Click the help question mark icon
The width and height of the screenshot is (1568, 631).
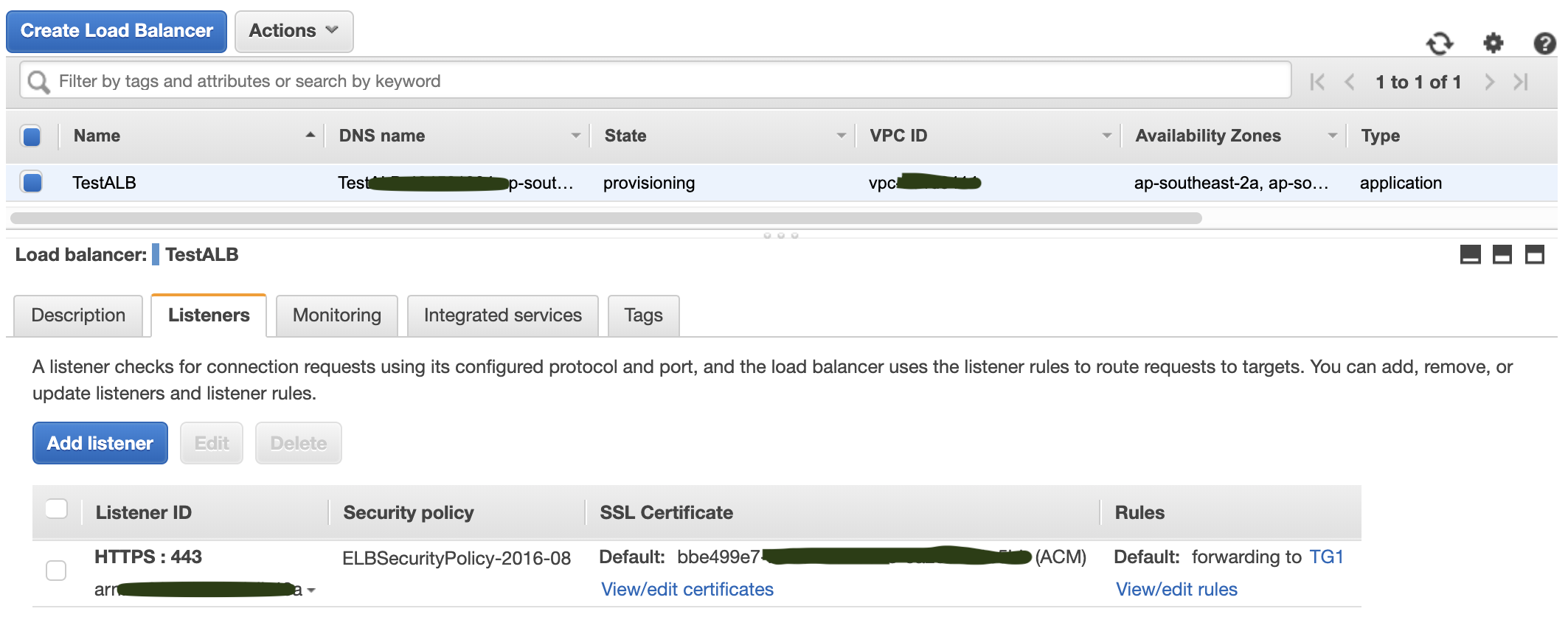(1544, 43)
